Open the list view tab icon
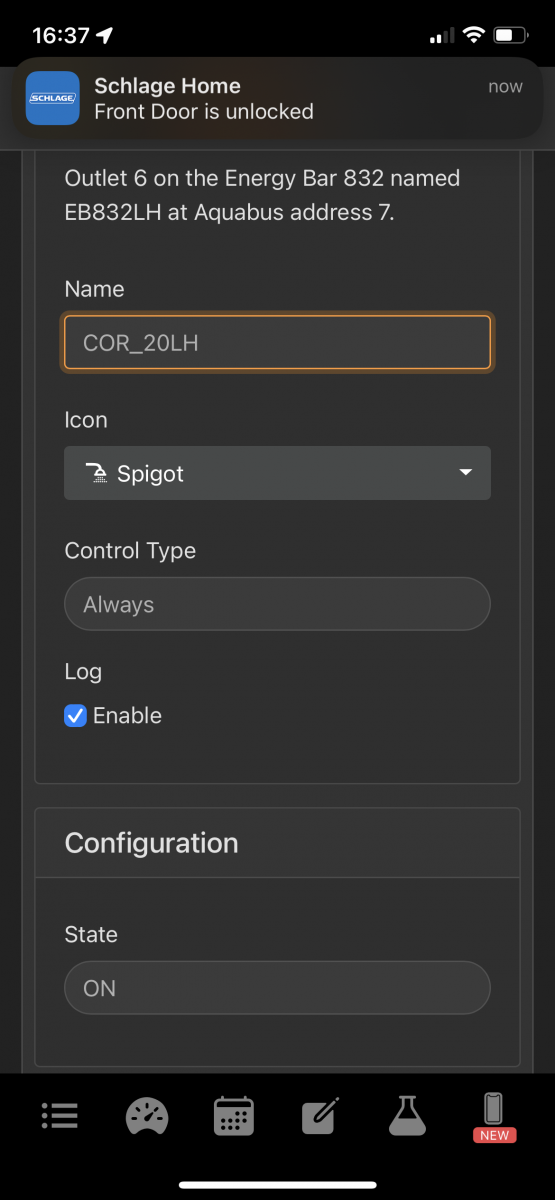This screenshot has width=555, height=1200. pyautogui.click(x=60, y=1115)
